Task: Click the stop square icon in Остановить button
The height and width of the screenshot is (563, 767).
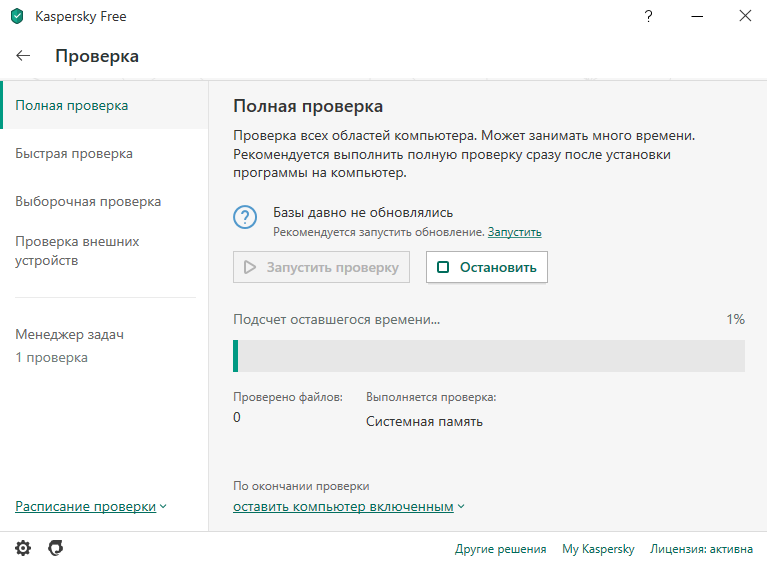Action: point(443,267)
